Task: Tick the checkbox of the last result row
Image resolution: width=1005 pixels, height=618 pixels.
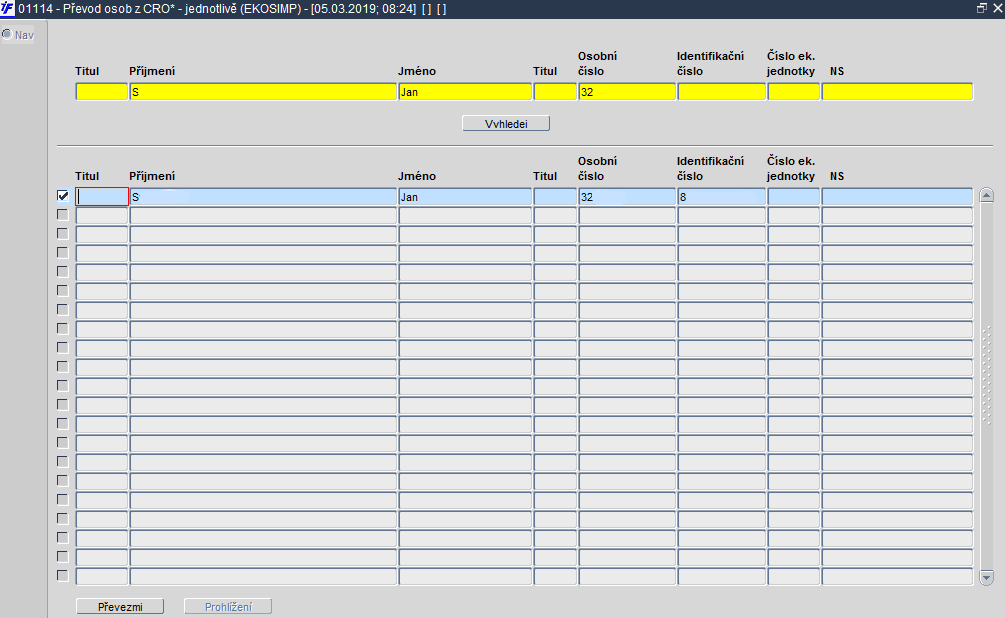Action: point(63,576)
